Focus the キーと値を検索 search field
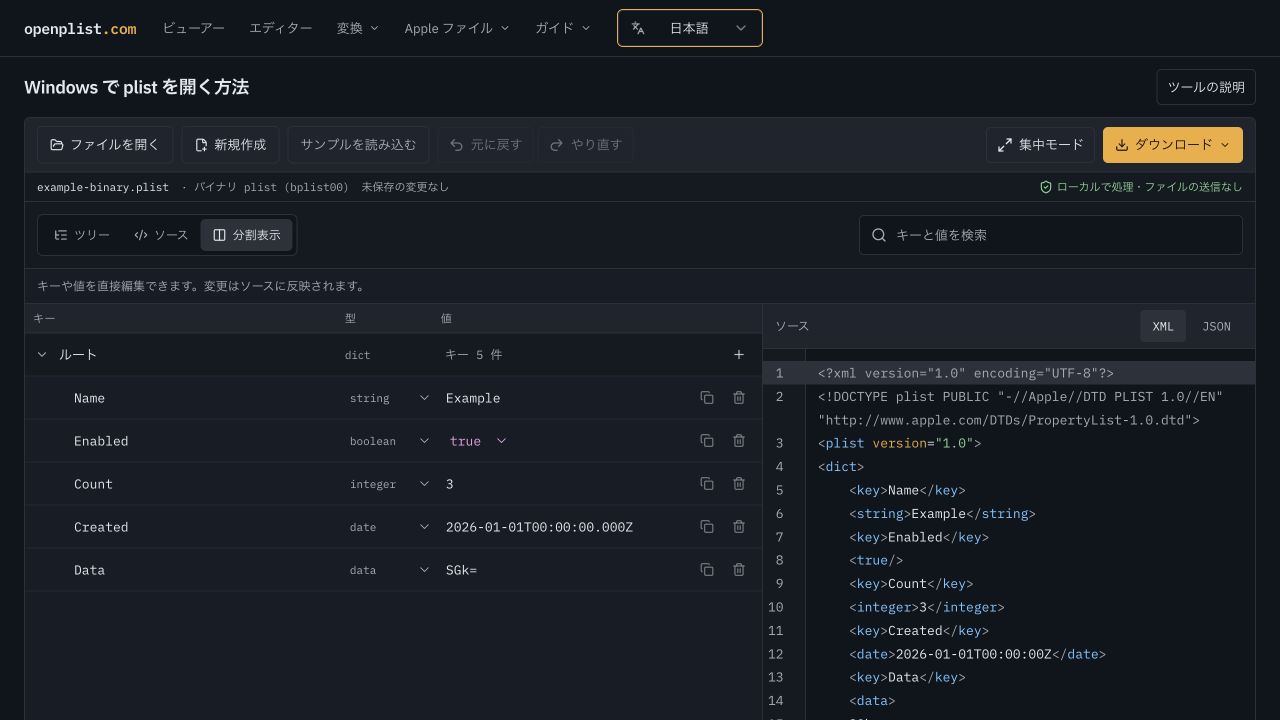This screenshot has height=720, width=1280. (1051, 235)
